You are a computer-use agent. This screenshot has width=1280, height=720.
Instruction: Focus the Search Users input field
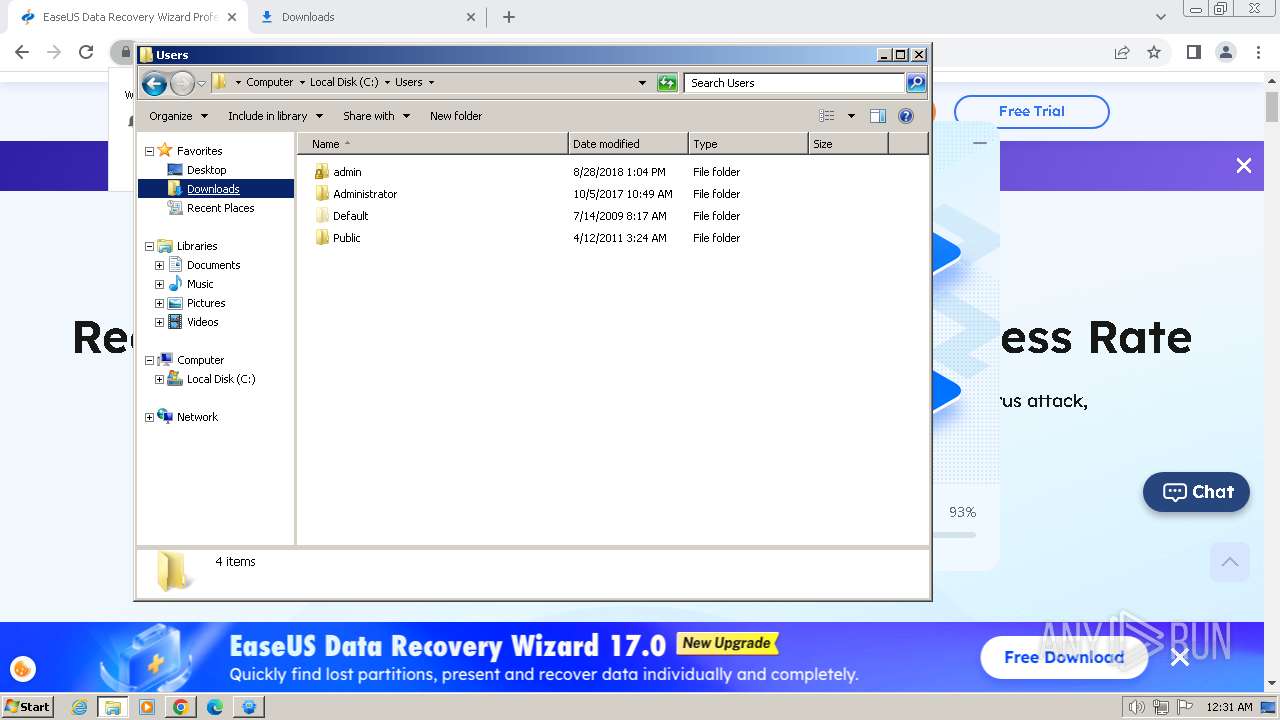click(795, 83)
